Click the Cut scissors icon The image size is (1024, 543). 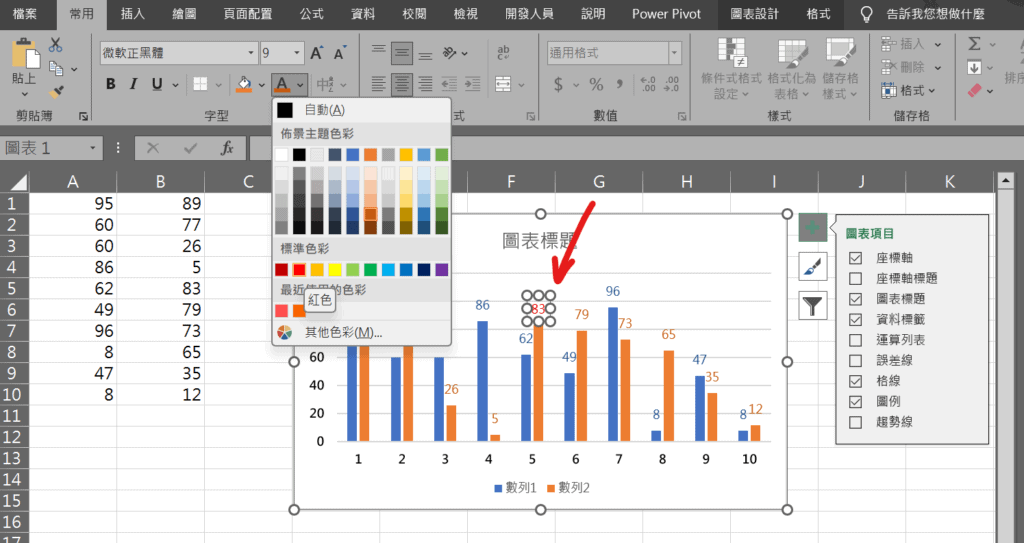click(54, 45)
